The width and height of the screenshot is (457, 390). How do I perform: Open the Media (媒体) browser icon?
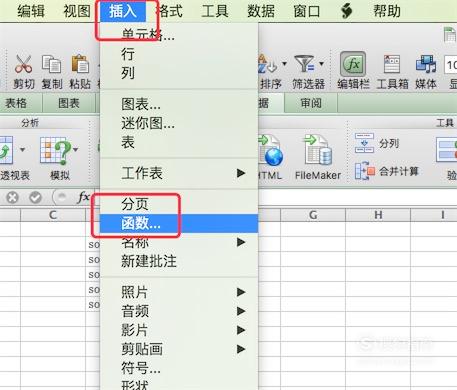tap(426, 64)
